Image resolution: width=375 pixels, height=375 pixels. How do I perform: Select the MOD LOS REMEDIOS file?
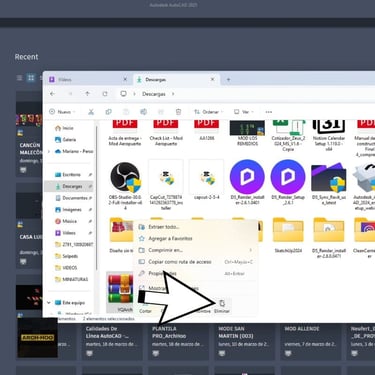(x=247, y=133)
